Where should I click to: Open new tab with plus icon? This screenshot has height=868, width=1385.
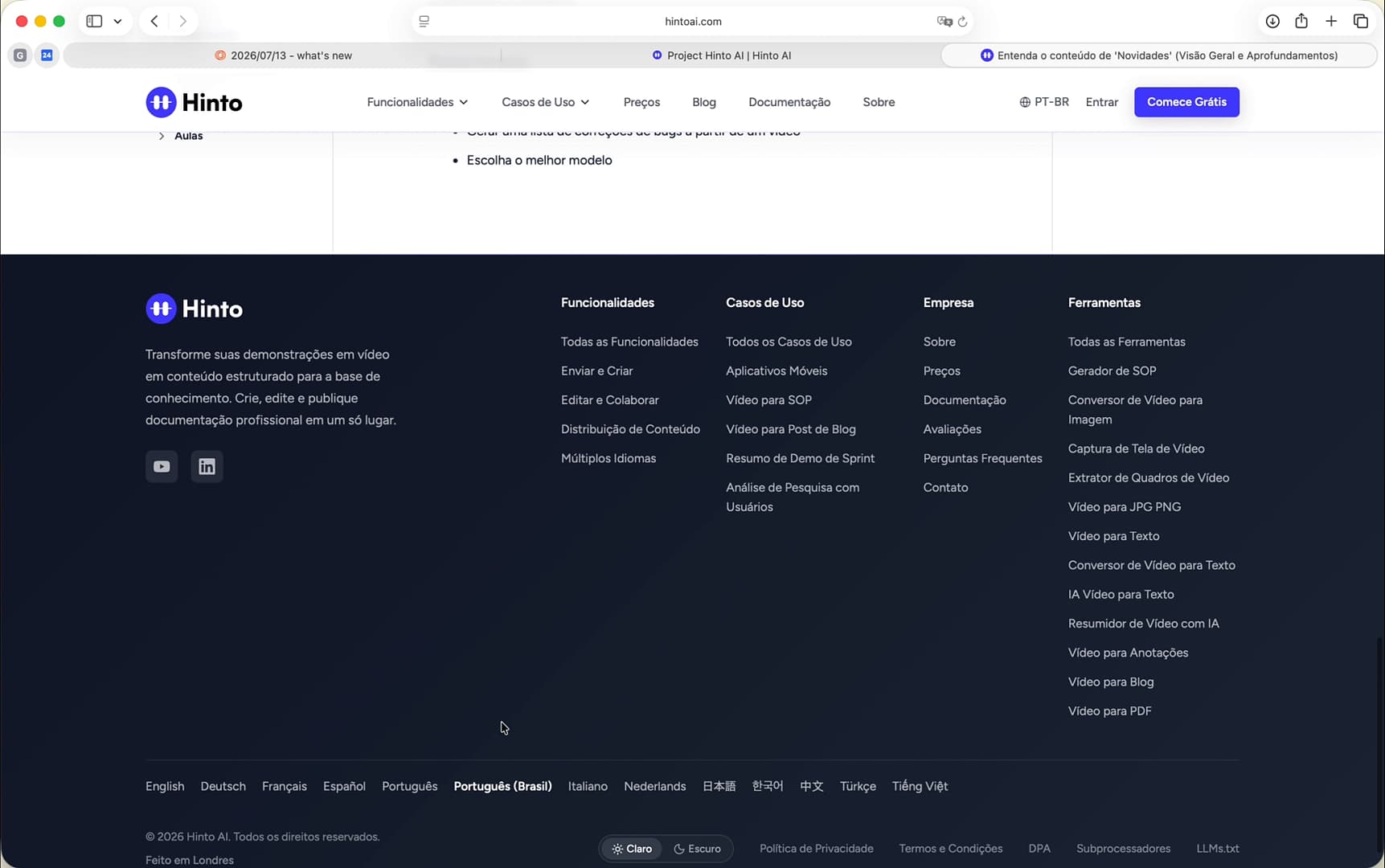pos(1331,22)
